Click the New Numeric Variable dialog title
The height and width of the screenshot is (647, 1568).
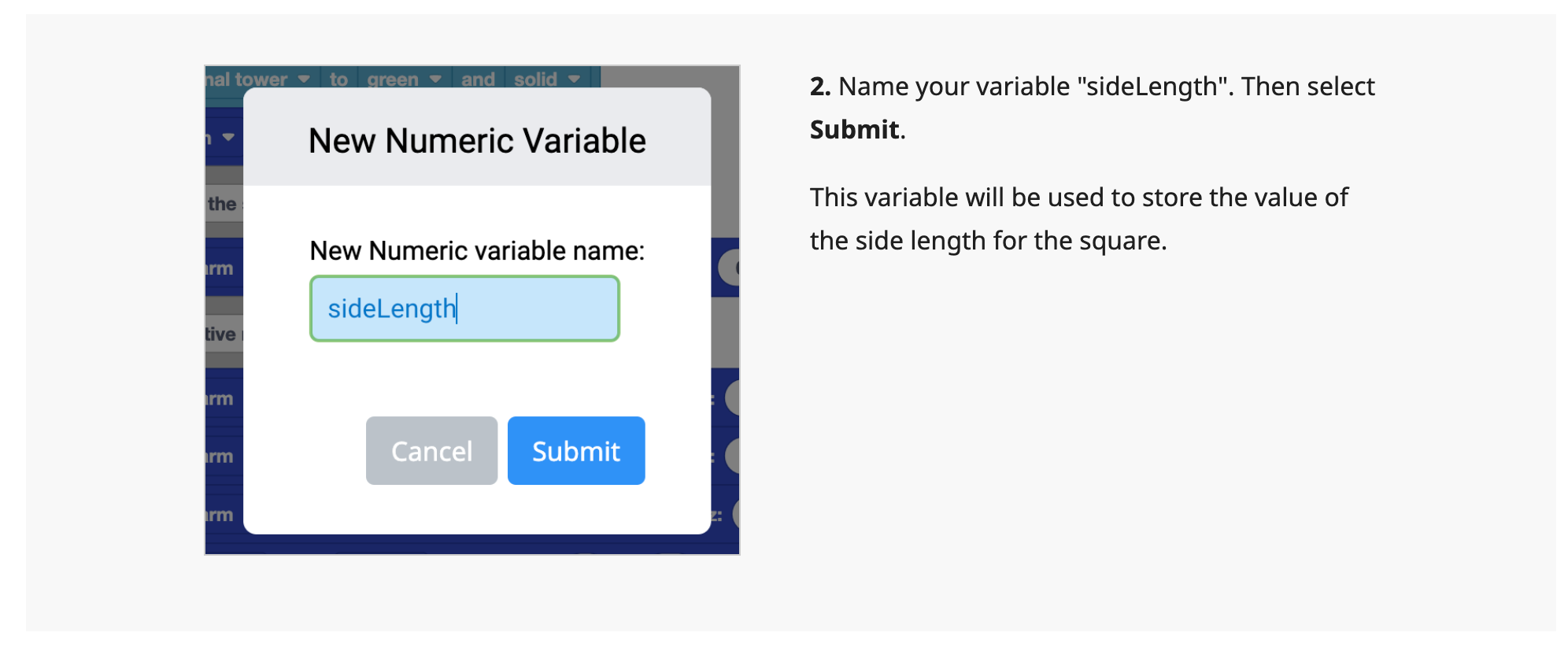coord(475,140)
